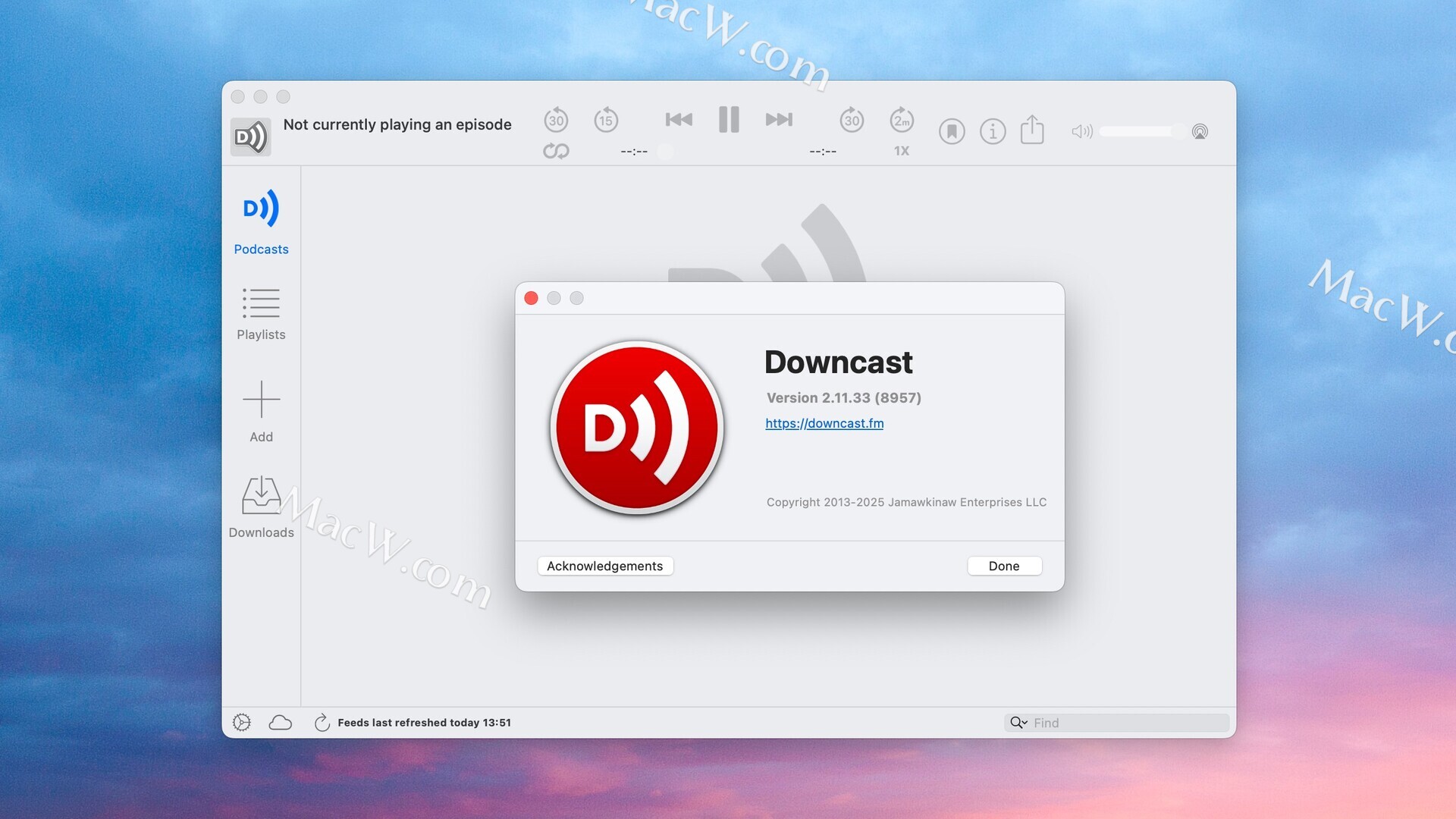Toggle continuous playback loop icon
1456x819 pixels.
click(556, 151)
